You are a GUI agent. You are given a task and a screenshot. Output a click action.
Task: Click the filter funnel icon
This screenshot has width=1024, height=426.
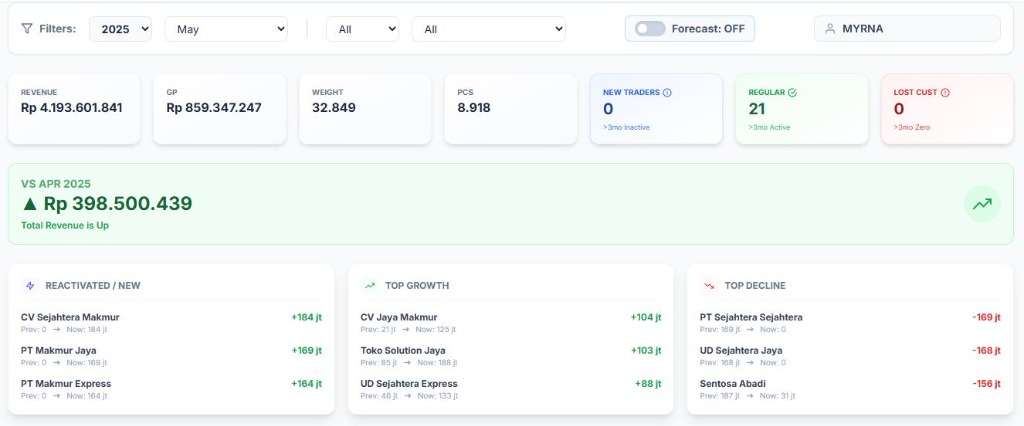click(26, 29)
